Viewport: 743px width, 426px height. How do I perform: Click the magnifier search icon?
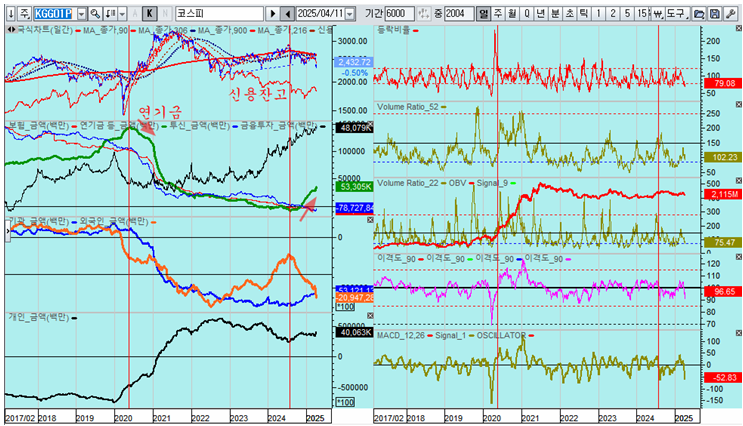coord(95,13)
